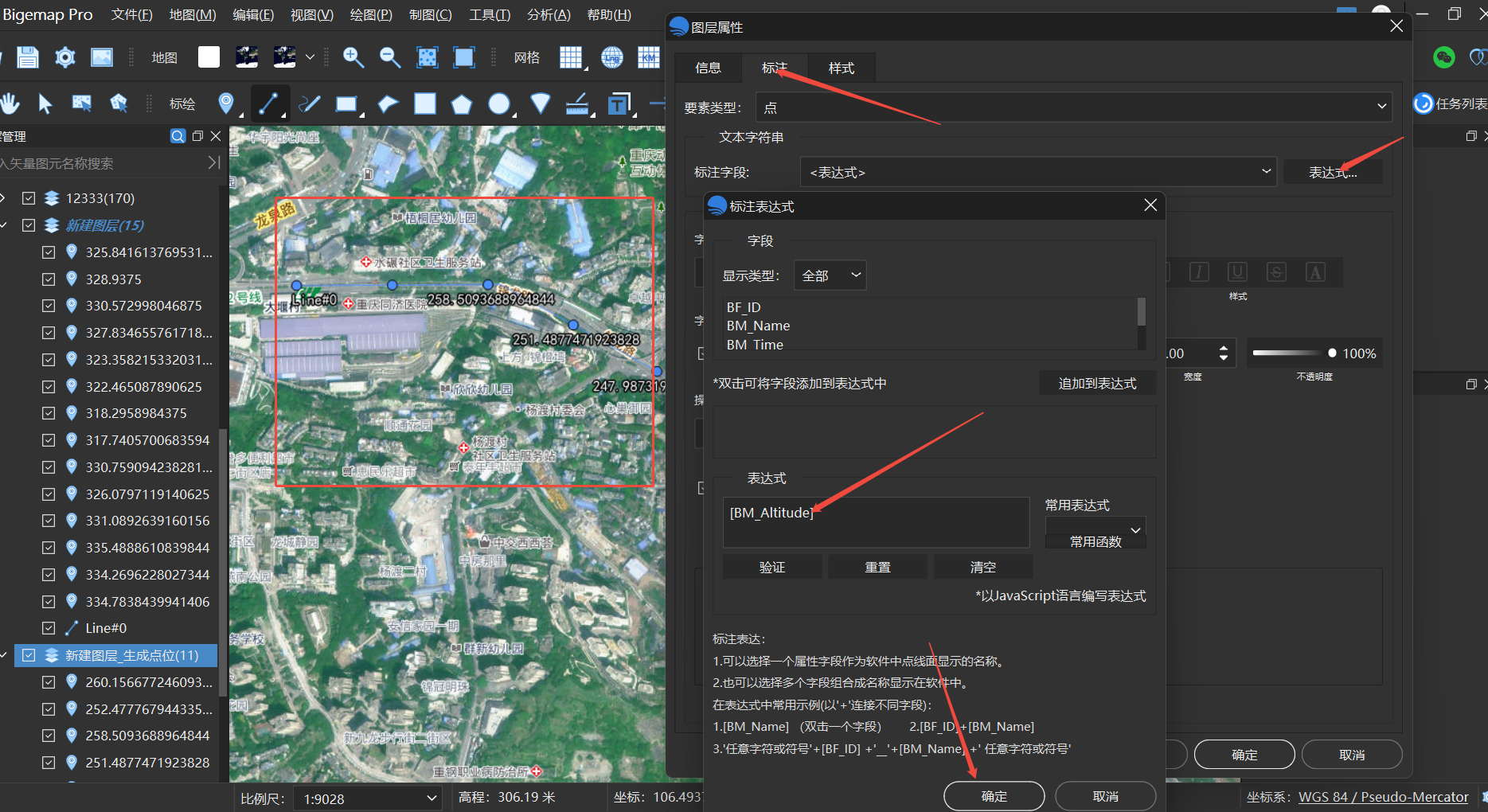1488x812 pixels.
Task: Switch to the 样式 tab
Action: (841, 68)
